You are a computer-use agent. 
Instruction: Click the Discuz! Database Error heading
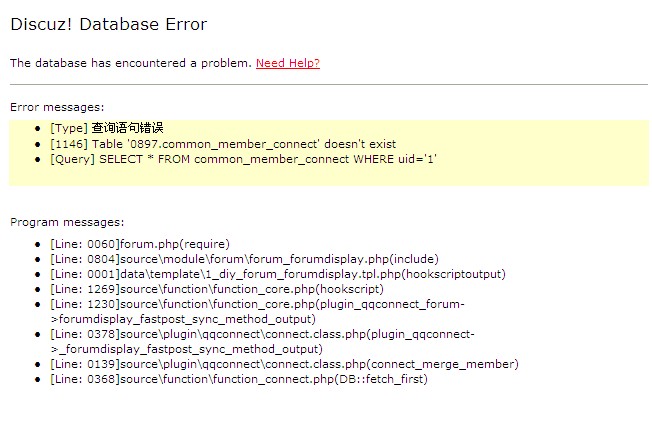pos(109,24)
